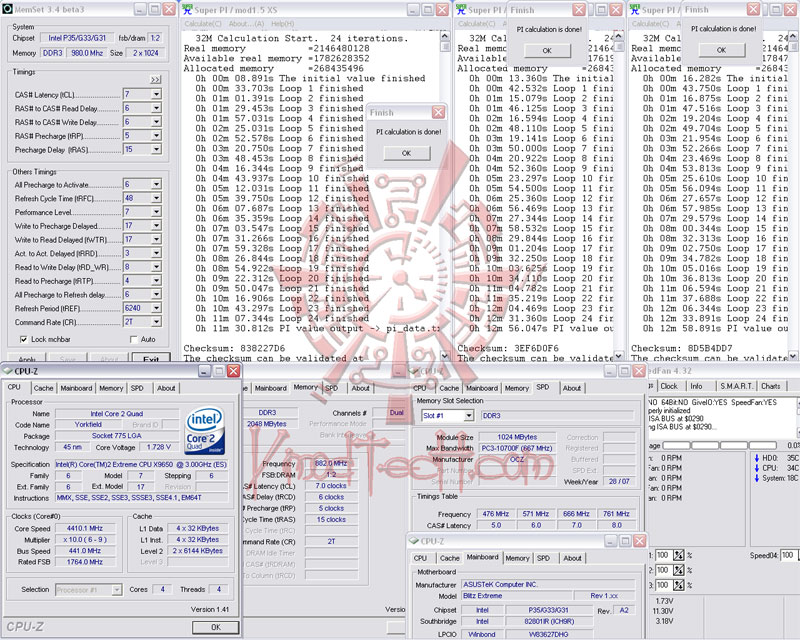
Task: Click the CPU temperature down-arrow icon in SpeedFan
Action: (x=757, y=468)
